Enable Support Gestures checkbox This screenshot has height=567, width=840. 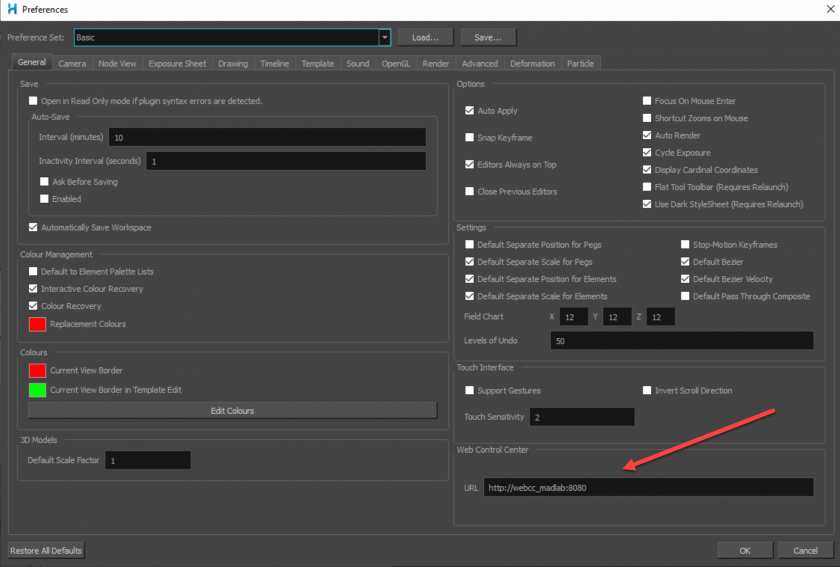pyautogui.click(x=470, y=390)
